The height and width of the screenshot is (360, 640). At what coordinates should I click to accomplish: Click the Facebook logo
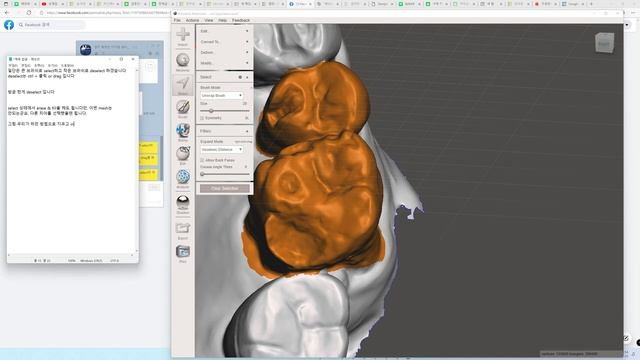pyautogui.click(x=9, y=25)
